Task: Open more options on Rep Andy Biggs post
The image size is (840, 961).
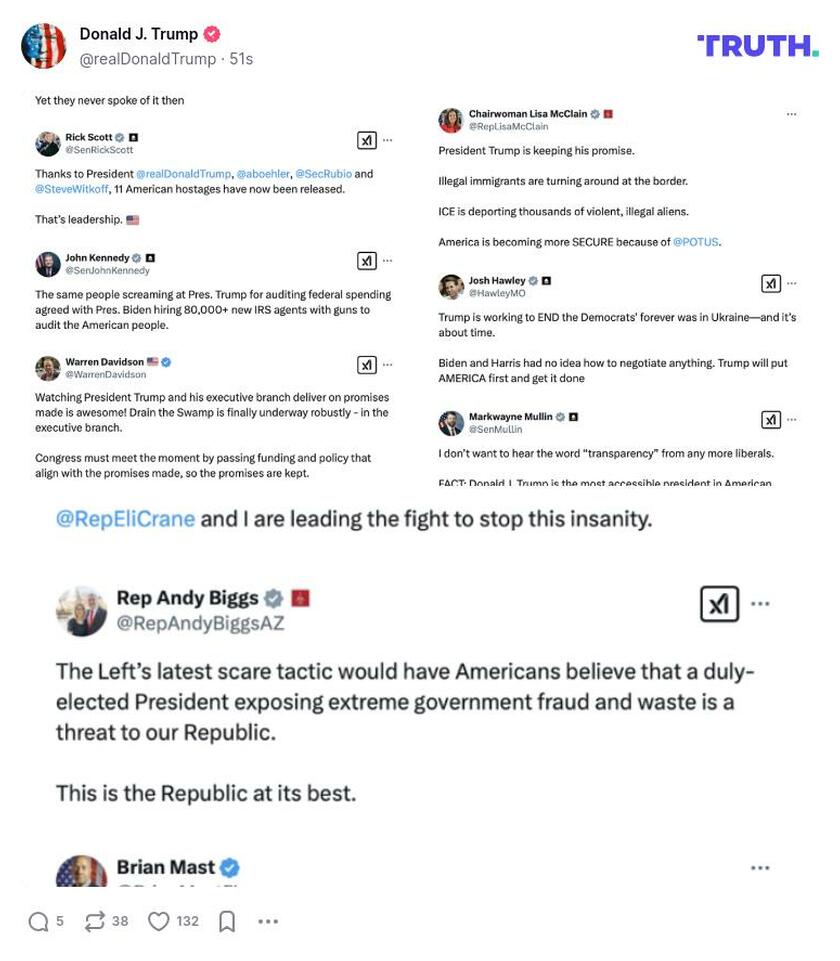Action: coord(760,604)
